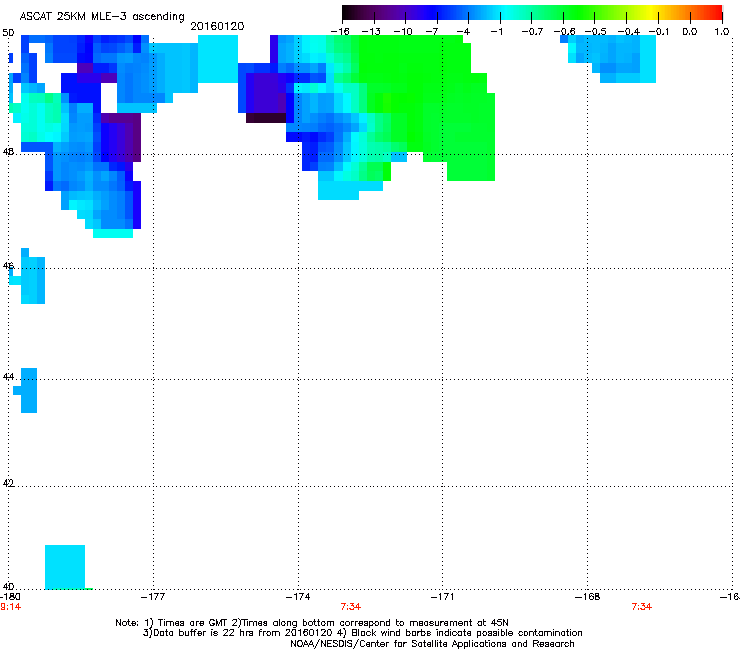Viewport: 740px width, 650px height.
Task: Click the latitude label 42
Action: click(8, 483)
